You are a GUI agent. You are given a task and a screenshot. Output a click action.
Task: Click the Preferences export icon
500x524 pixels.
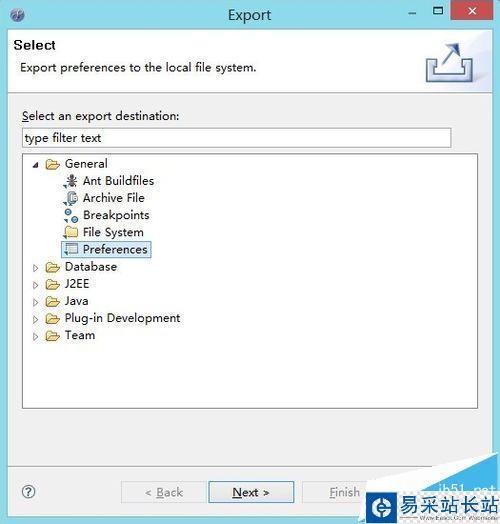tap(71, 249)
